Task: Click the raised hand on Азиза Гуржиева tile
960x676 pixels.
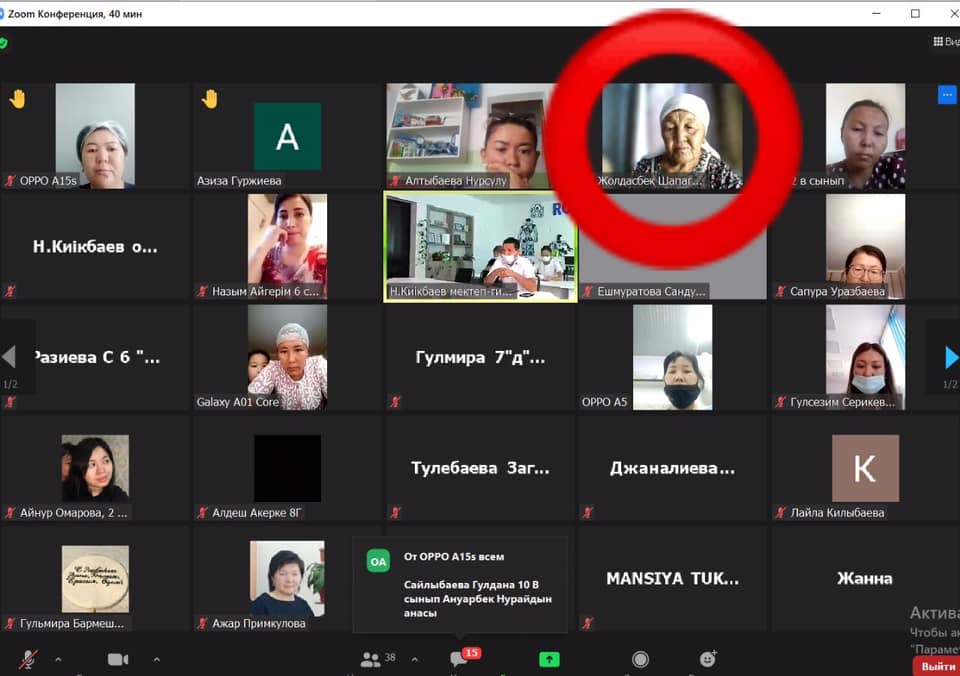Action: click(210, 99)
